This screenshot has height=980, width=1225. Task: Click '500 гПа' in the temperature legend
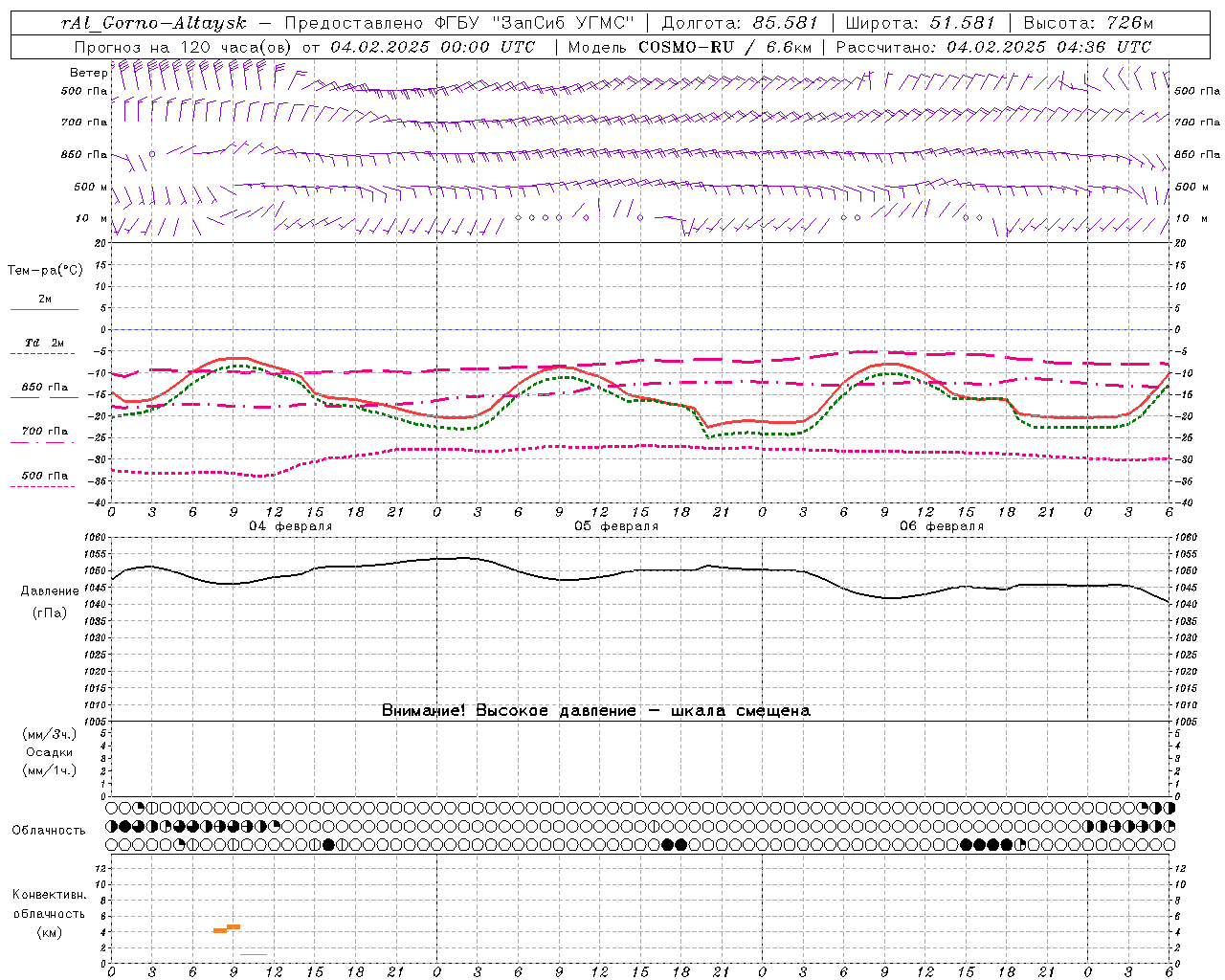pyautogui.click(x=45, y=476)
